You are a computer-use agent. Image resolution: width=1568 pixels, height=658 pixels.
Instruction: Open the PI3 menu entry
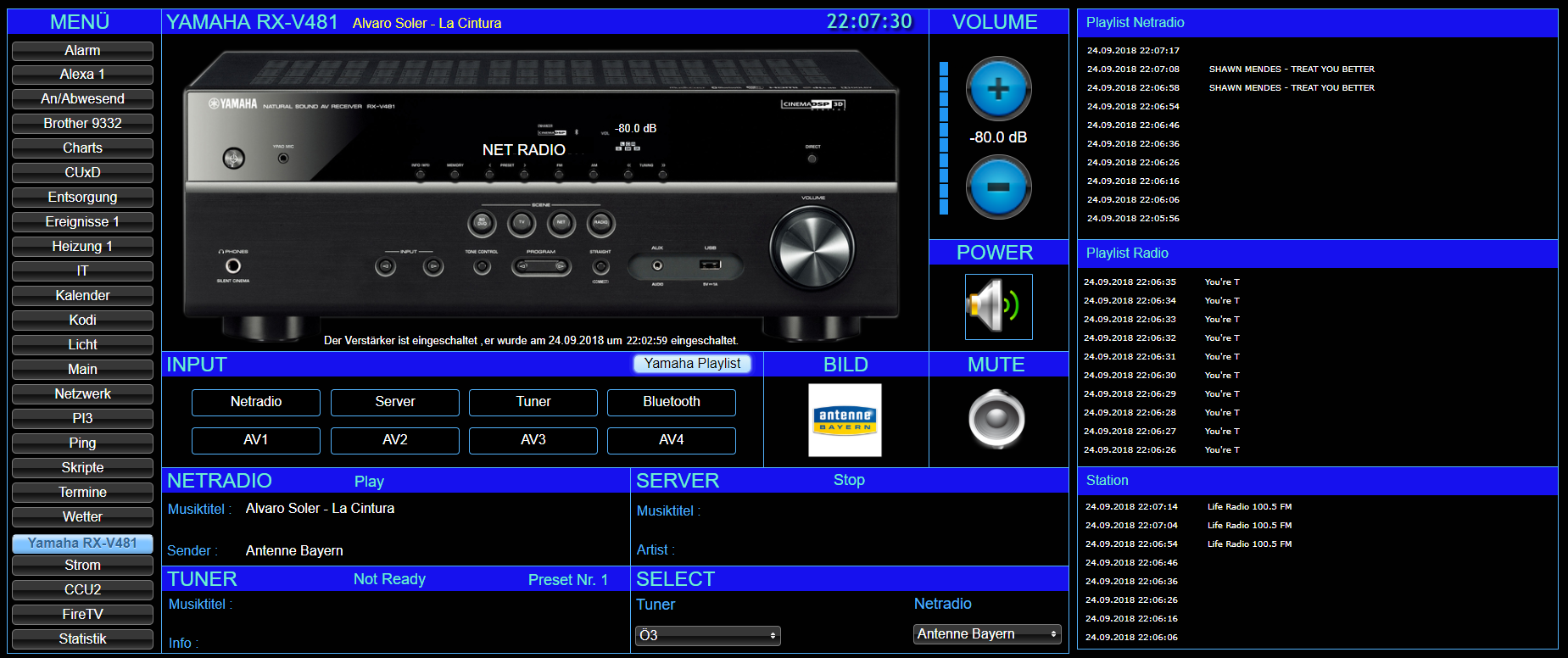(x=82, y=419)
